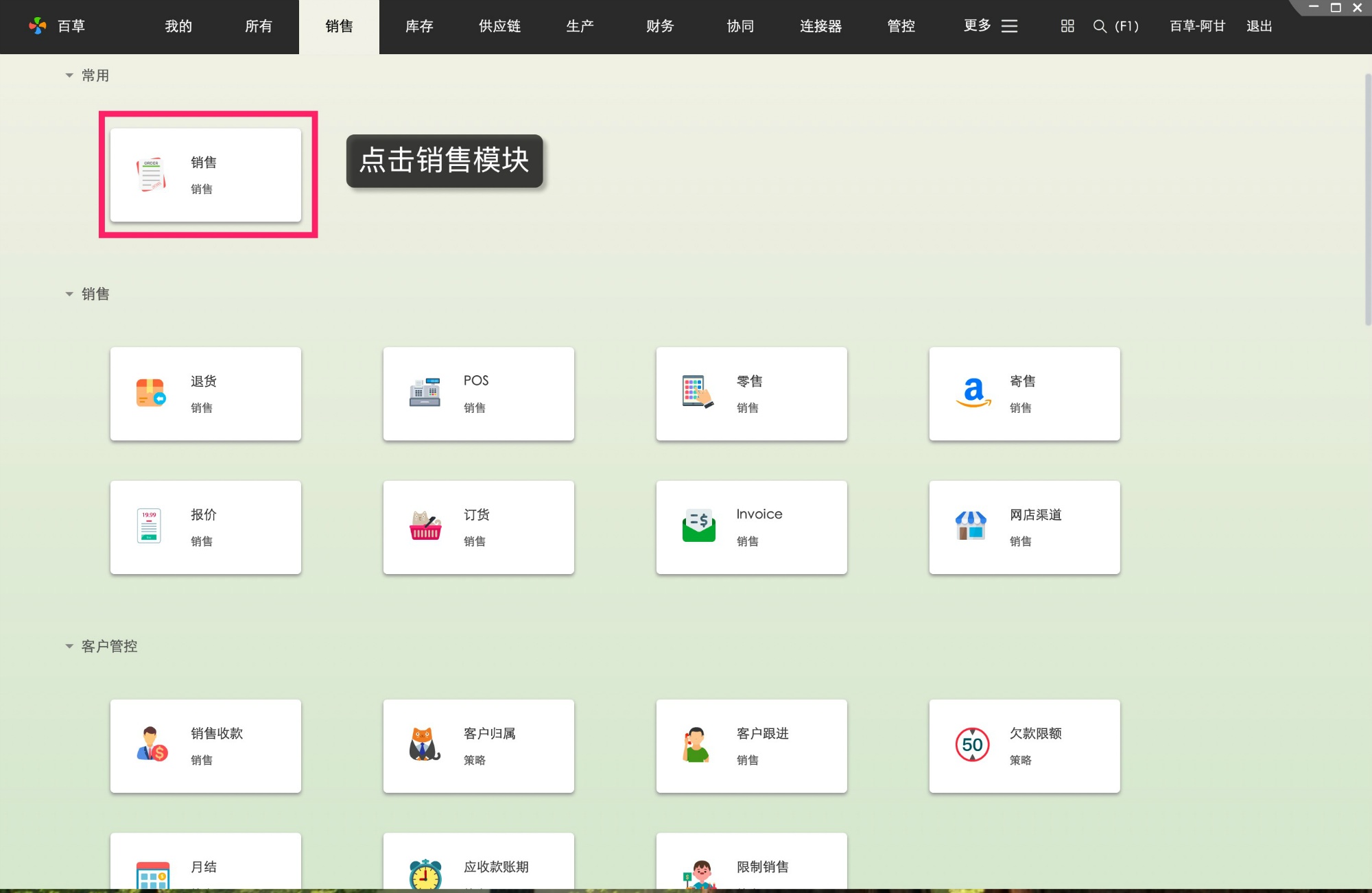The height and width of the screenshot is (893, 1372).
Task: Collapse the 销售 section
Action: (69, 294)
